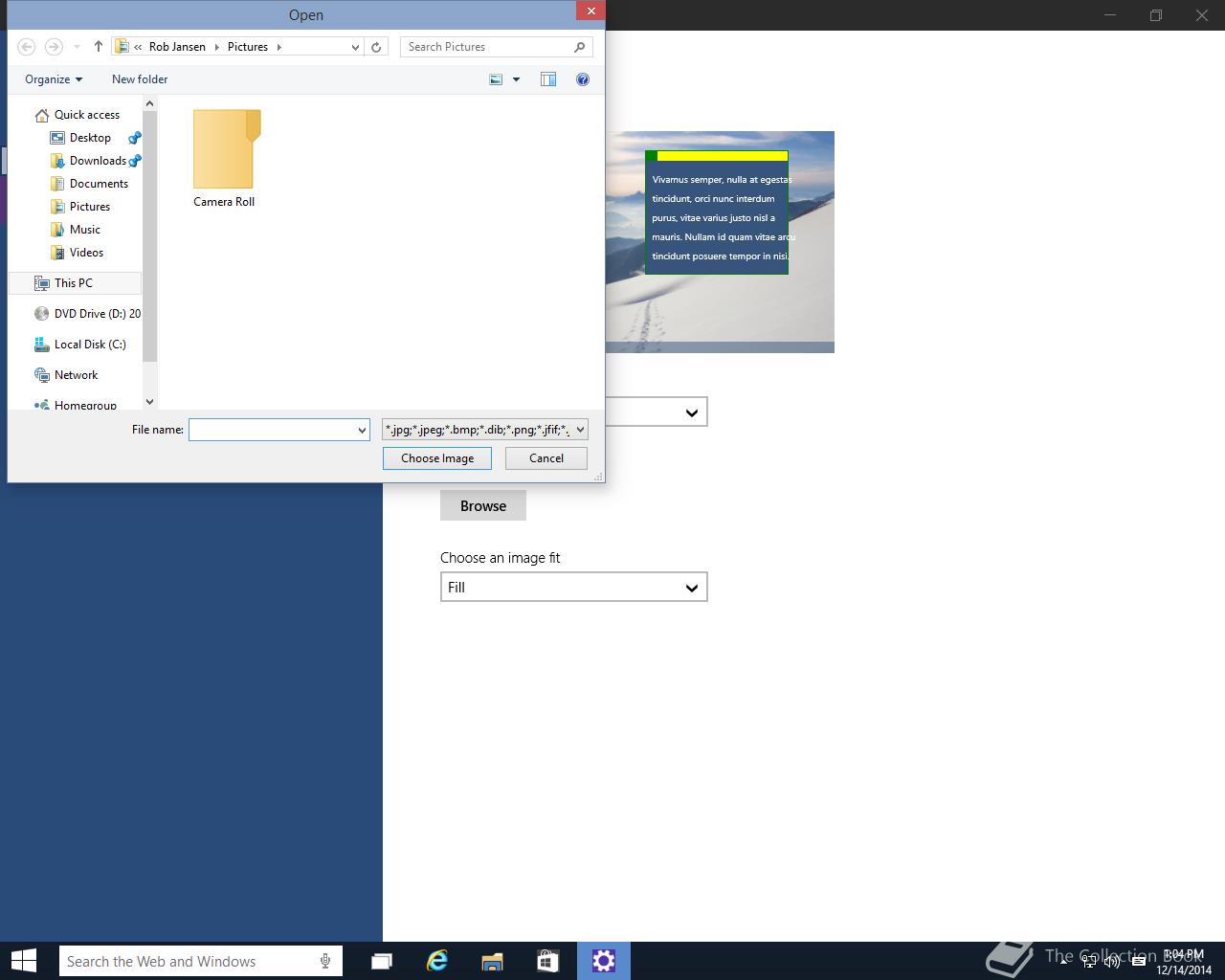Click the forward navigation arrow in the dialog

click(54, 47)
